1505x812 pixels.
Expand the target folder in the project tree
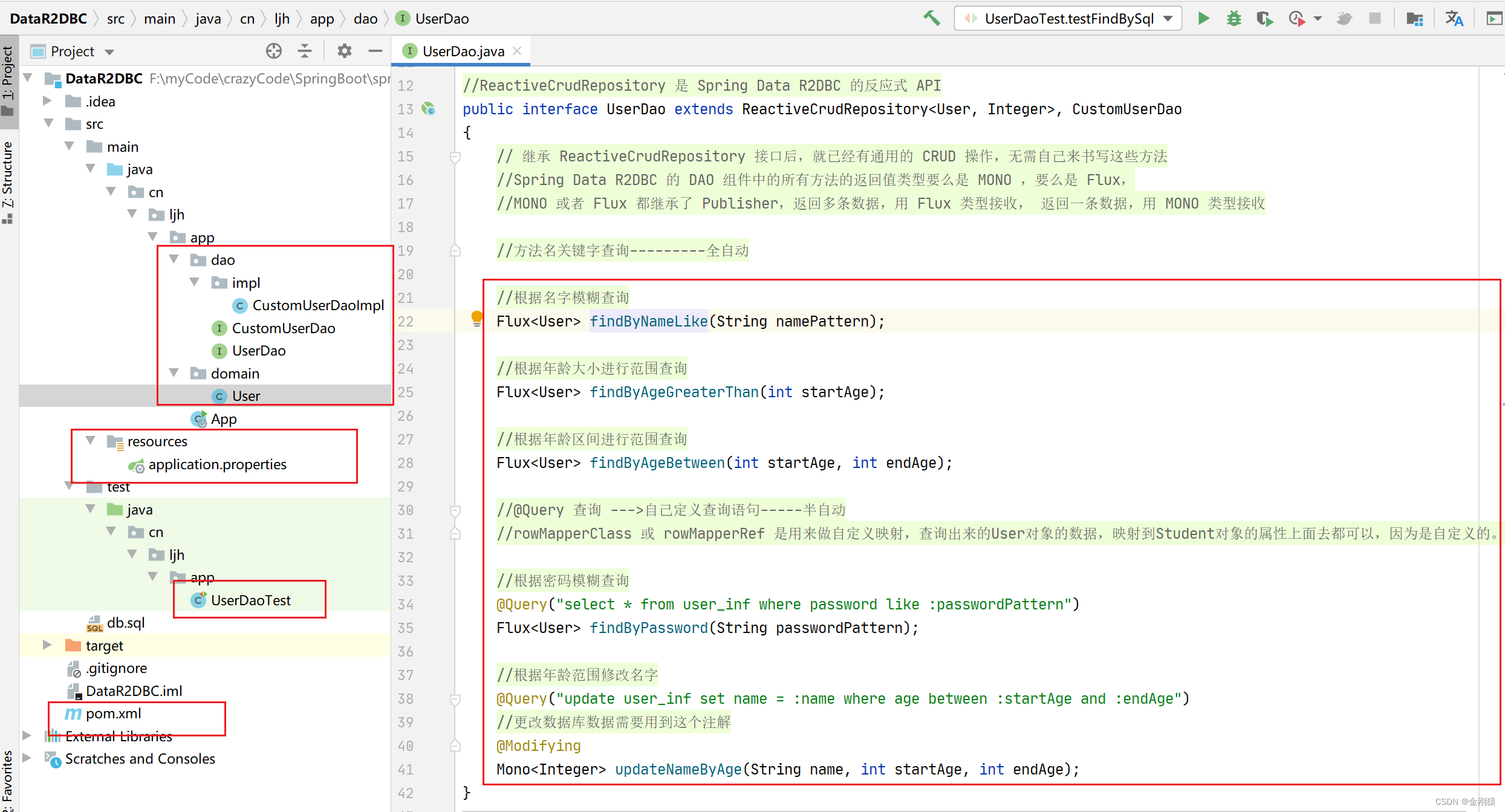tap(47, 645)
